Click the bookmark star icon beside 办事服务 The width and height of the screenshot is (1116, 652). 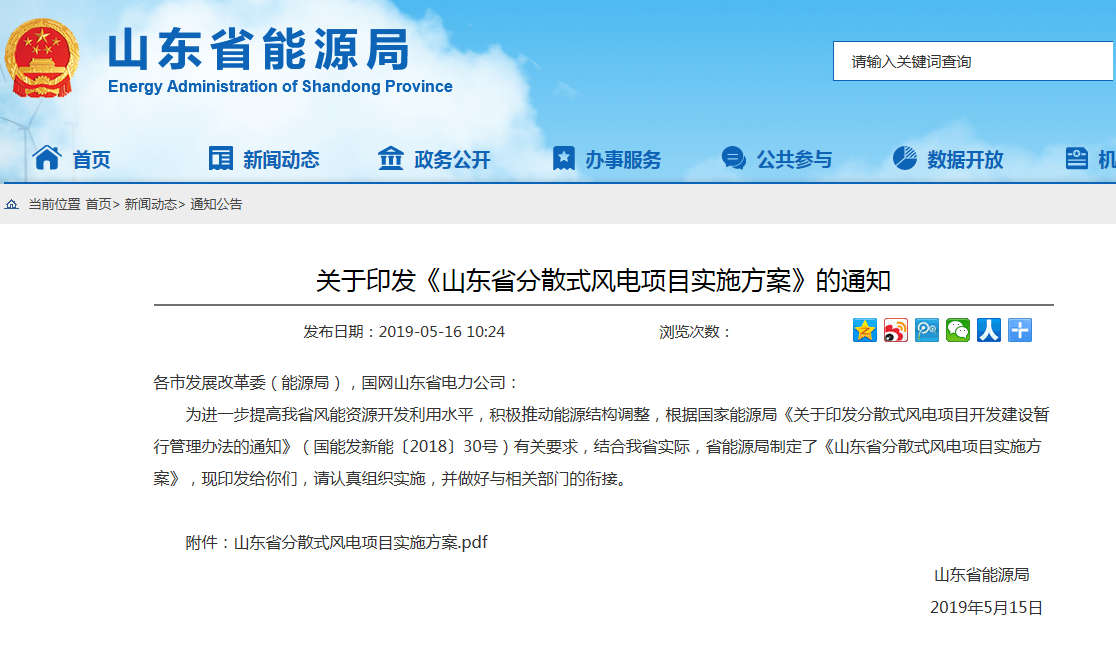click(x=563, y=158)
